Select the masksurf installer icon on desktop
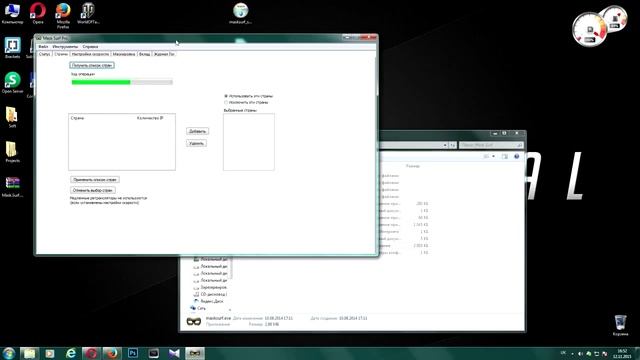Screen dimensions: 640x360 point(240,13)
